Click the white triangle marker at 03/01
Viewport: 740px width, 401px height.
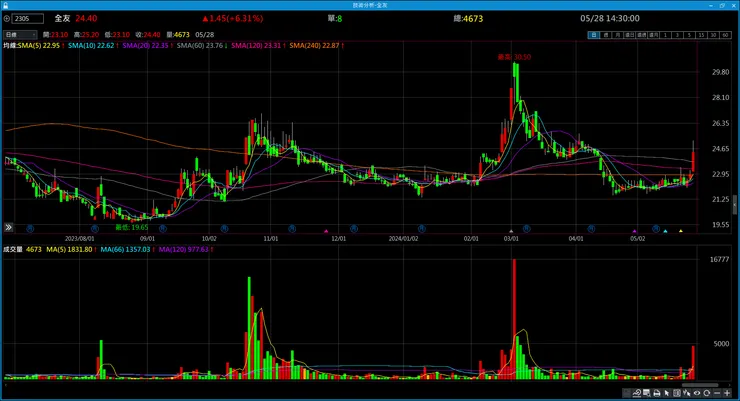511,231
